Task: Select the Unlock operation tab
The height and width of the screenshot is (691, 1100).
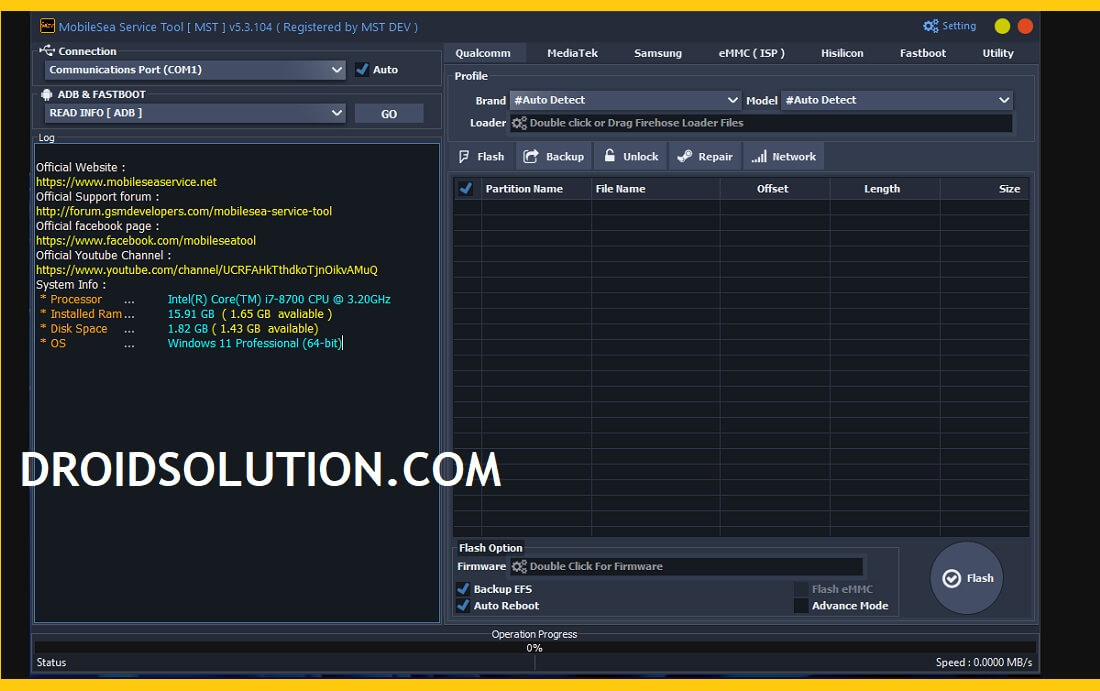Action: point(631,156)
